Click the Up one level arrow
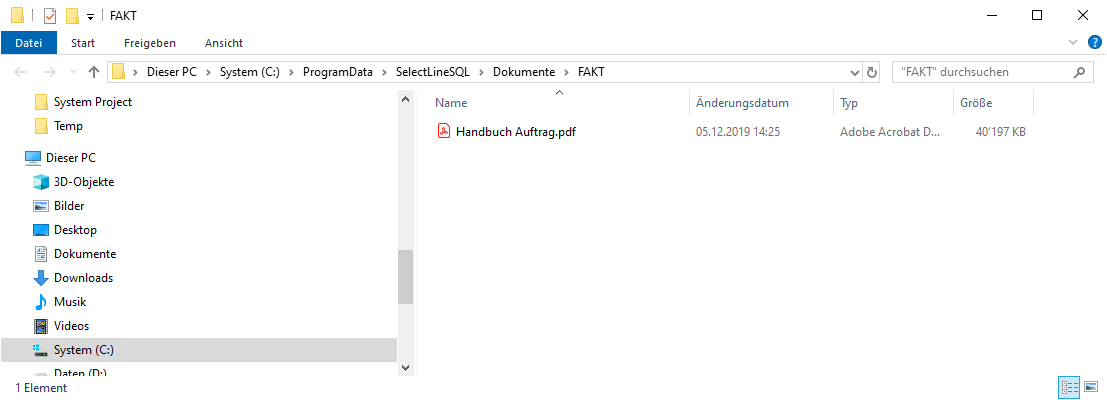 click(94, 72)
